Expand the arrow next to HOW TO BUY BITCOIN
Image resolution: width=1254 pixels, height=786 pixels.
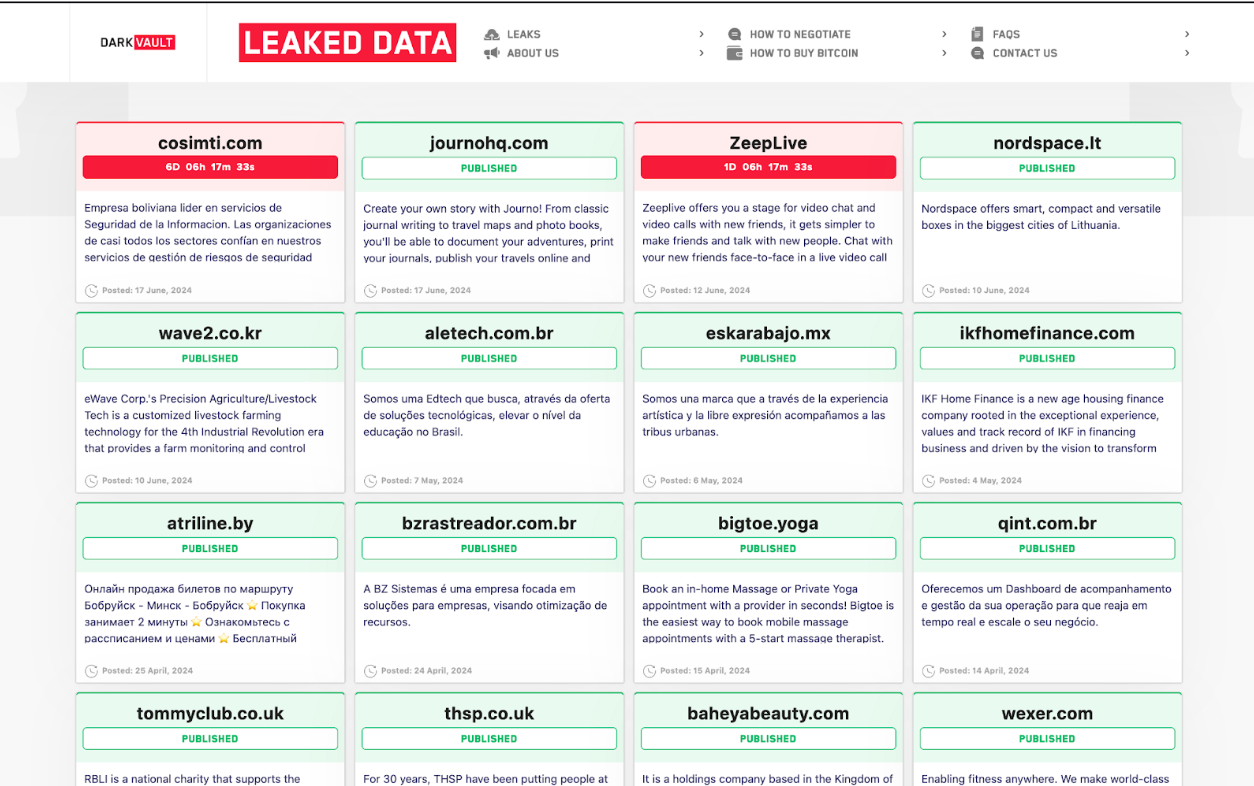click(944, 52)
